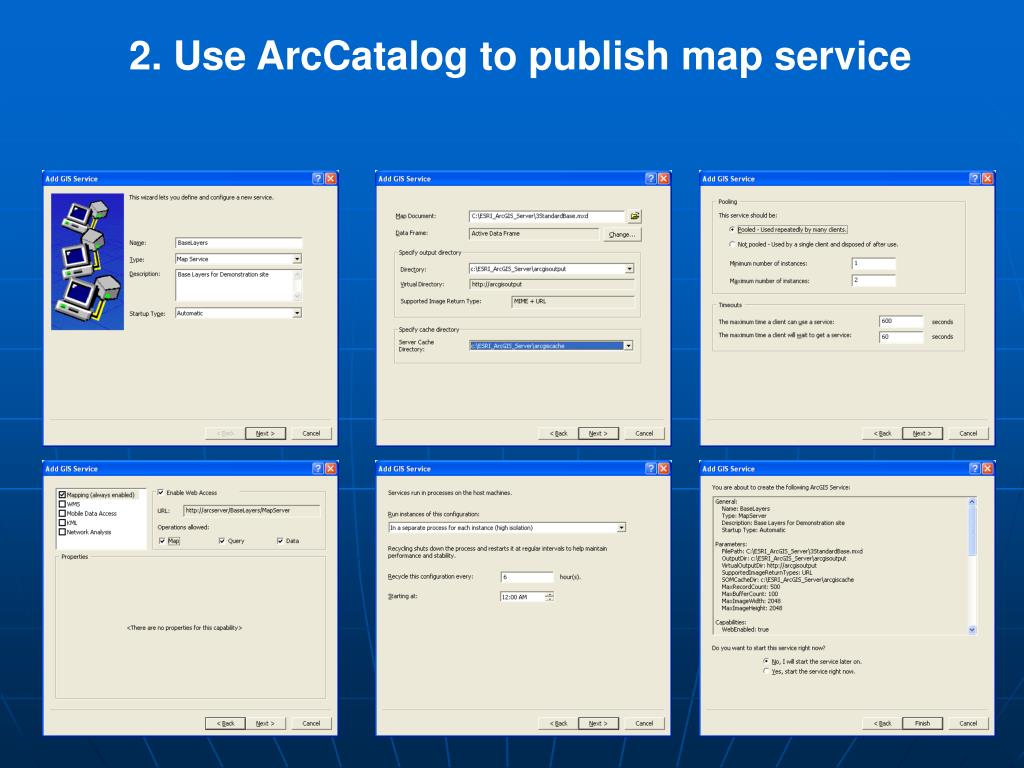Click Cancel in dialog with Enable Web Access
Screen dimensions: 1024x768
[311, 724]
